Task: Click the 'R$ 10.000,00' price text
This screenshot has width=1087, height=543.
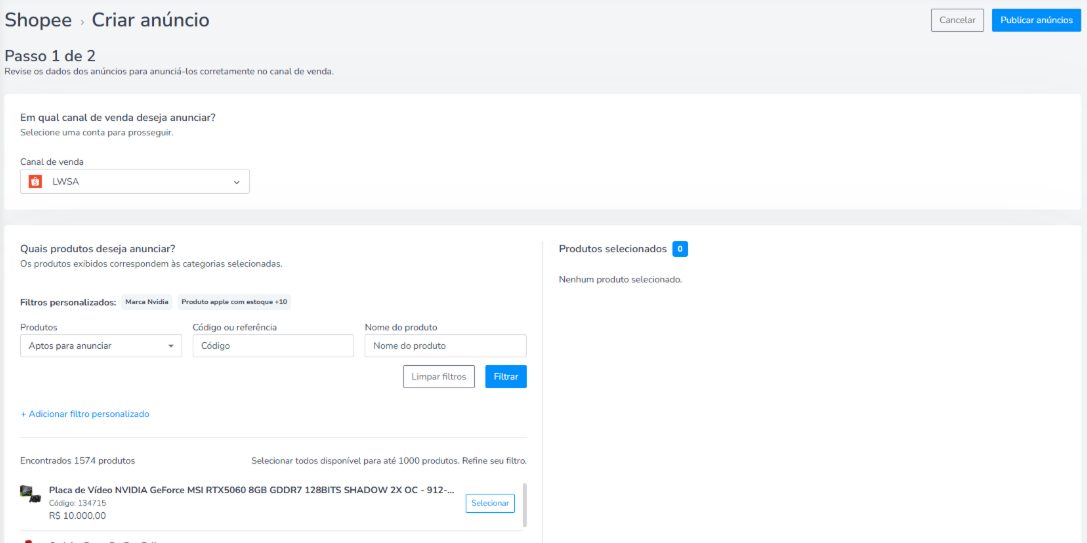Action: pyautogui.click(x=77, y=516)
